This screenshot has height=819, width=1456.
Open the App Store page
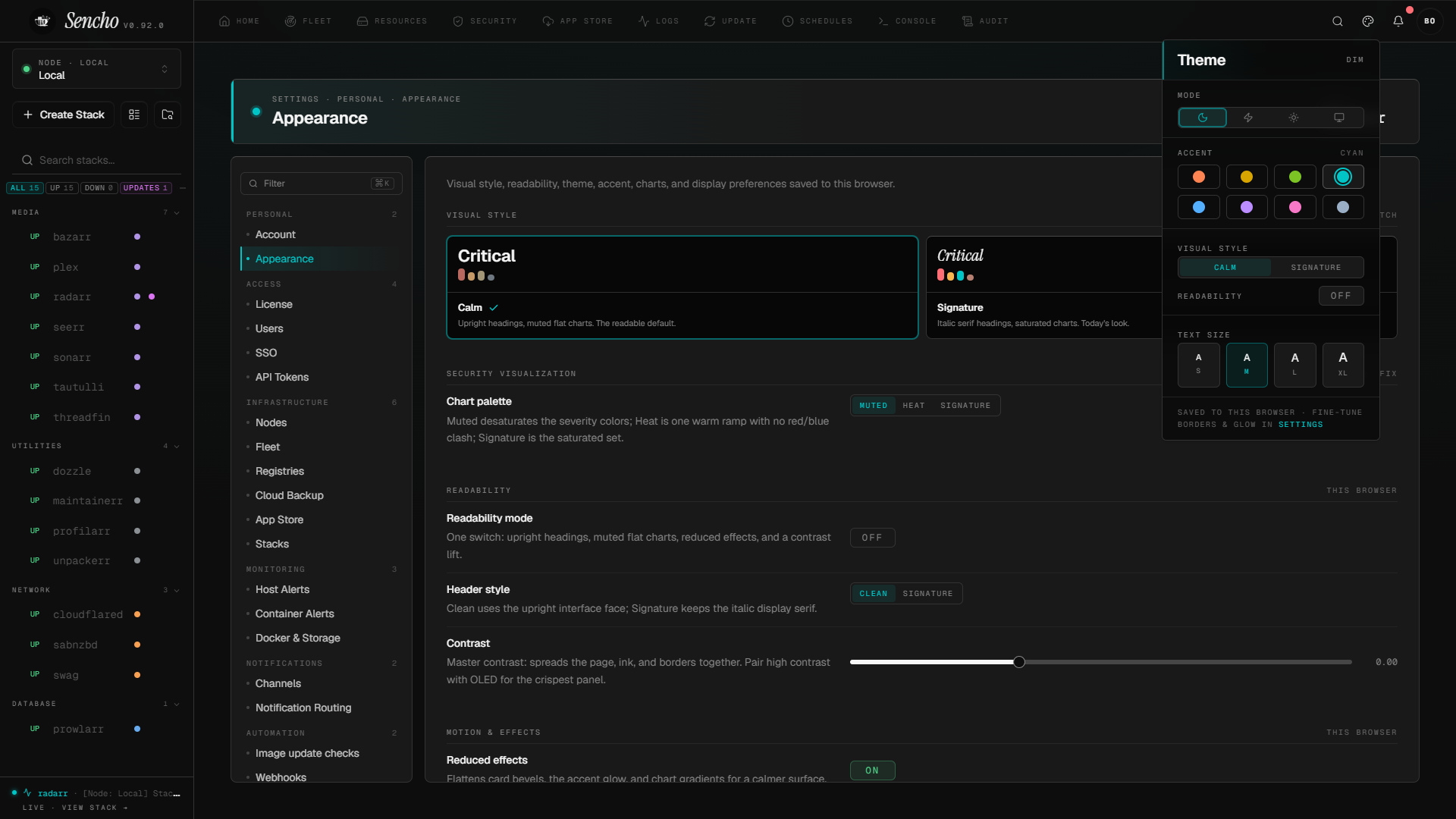pos(578,21)
